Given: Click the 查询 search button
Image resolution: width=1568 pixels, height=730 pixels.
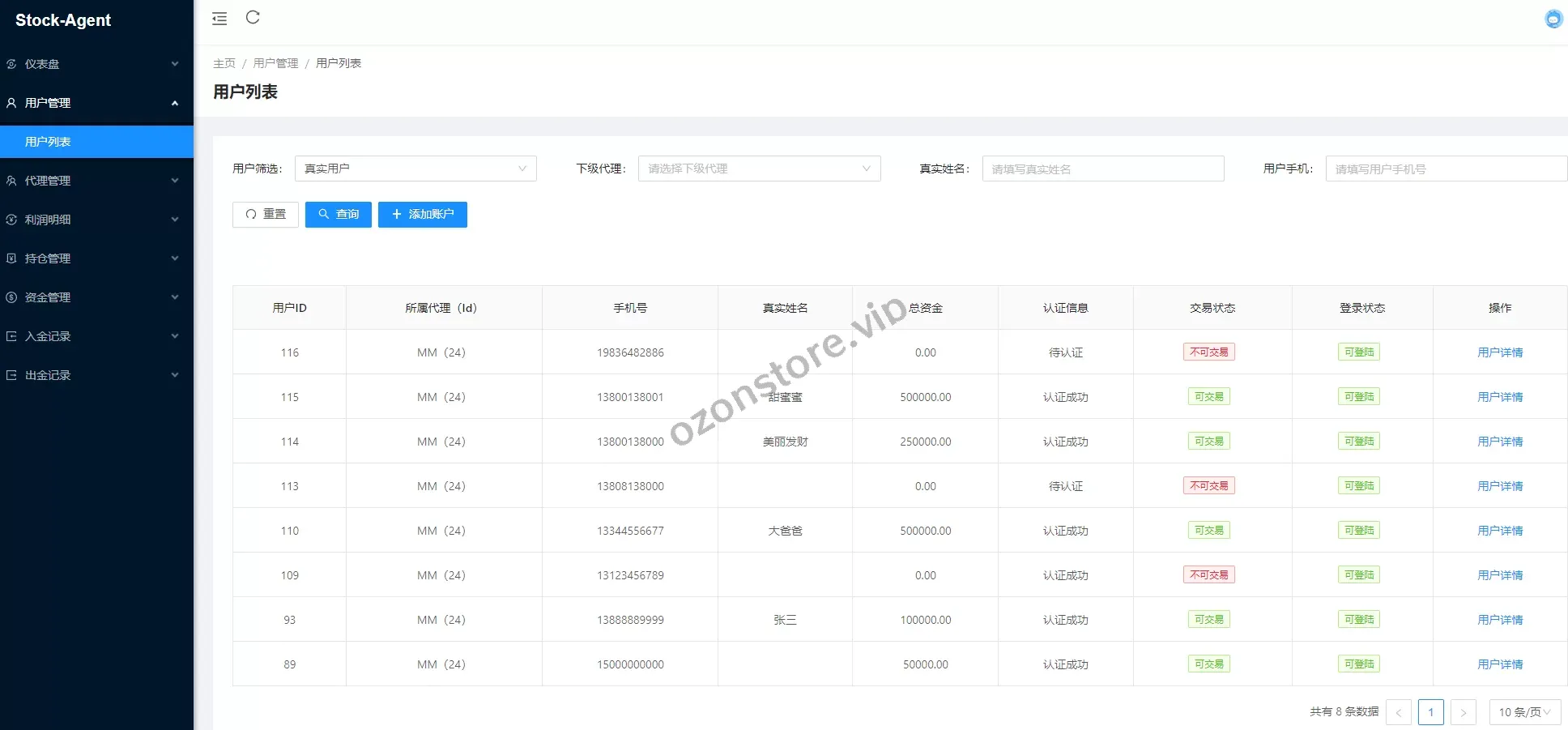Looking at the screenshot, I should [338, 214].
